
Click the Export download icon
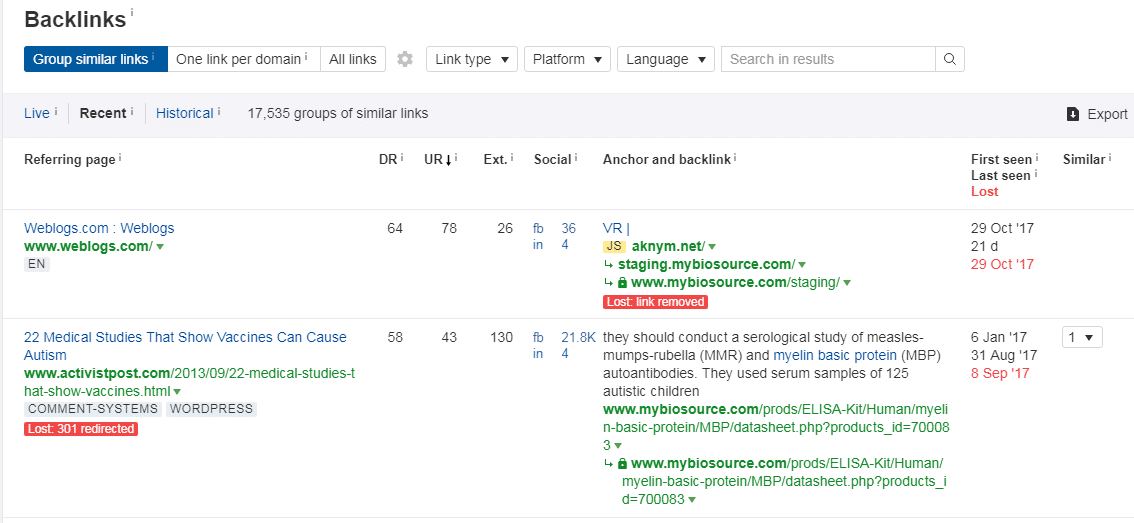1073,114
